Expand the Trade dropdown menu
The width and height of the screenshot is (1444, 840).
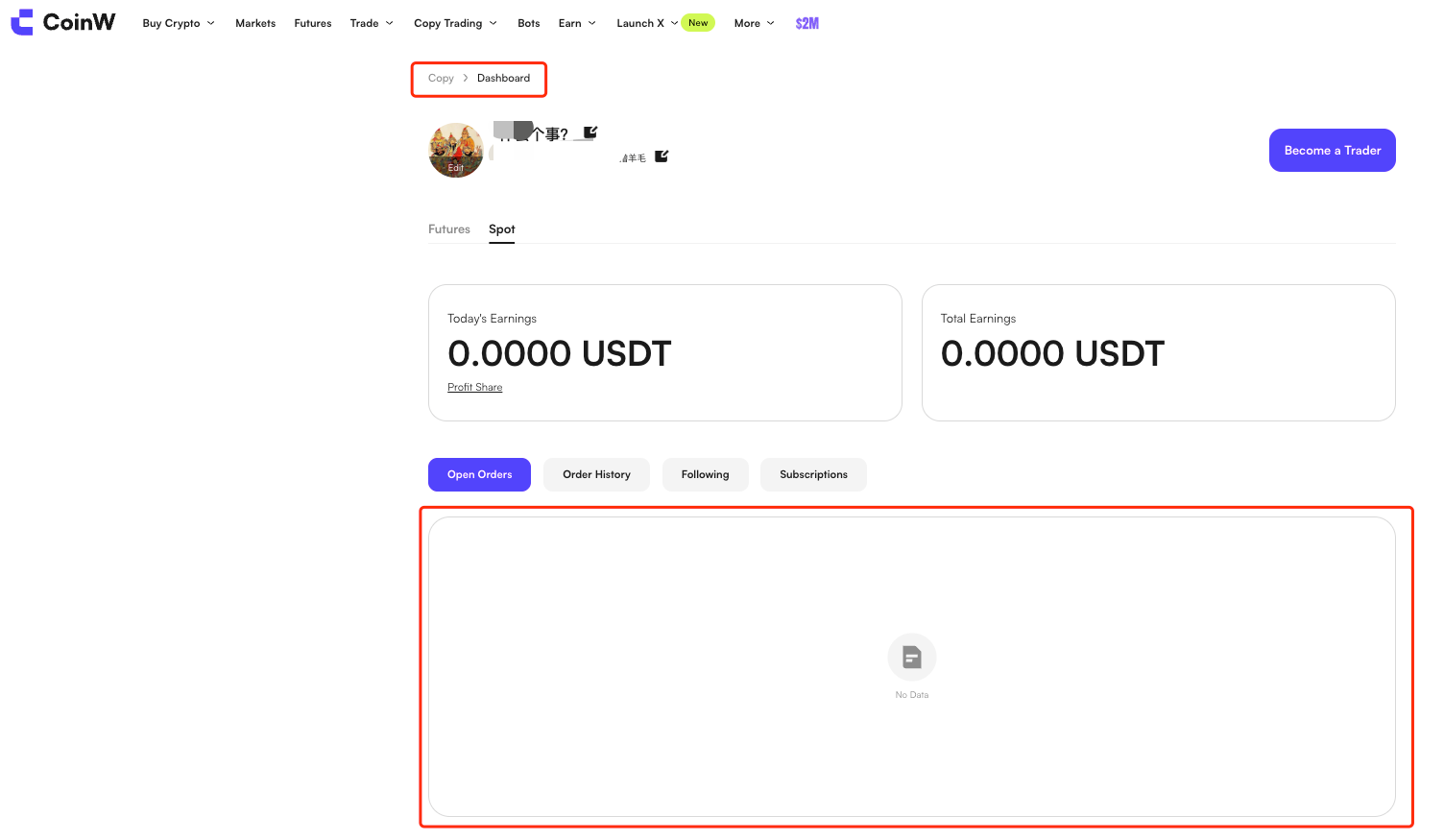[x=372, y=23]
